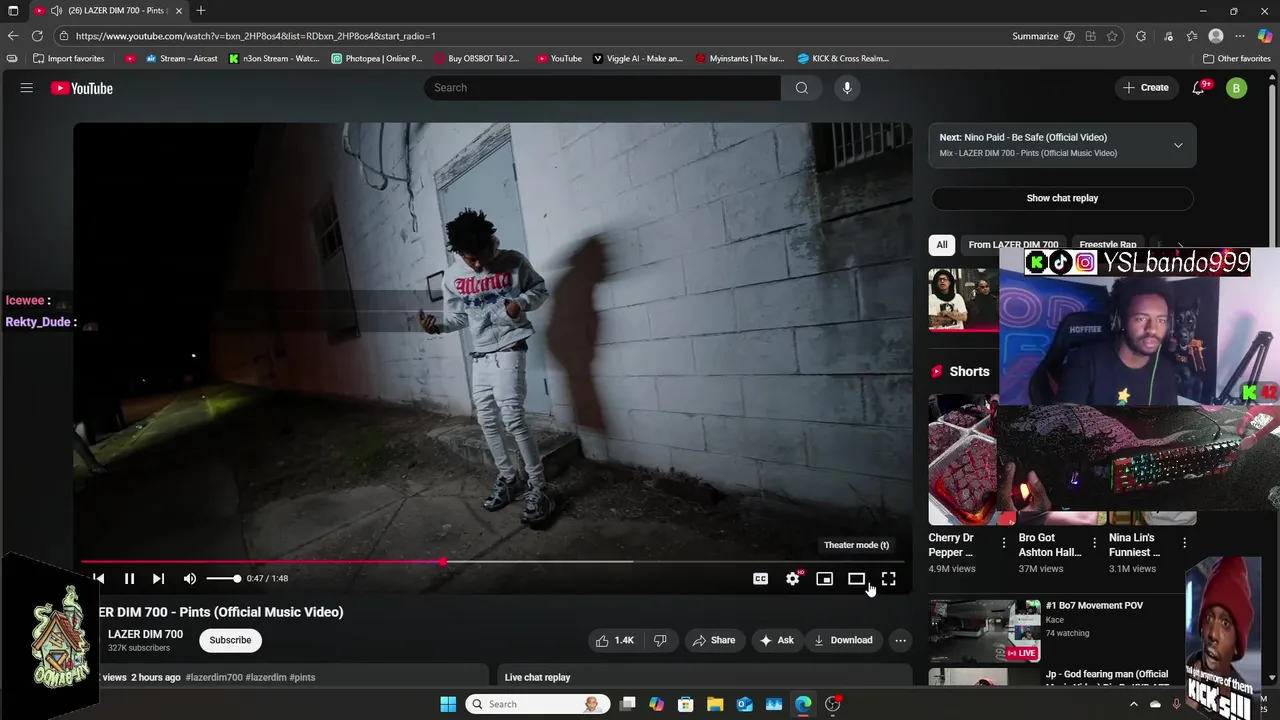Show chat replay
Viewport: 1280px width, 720px height.
(1062, 198)
